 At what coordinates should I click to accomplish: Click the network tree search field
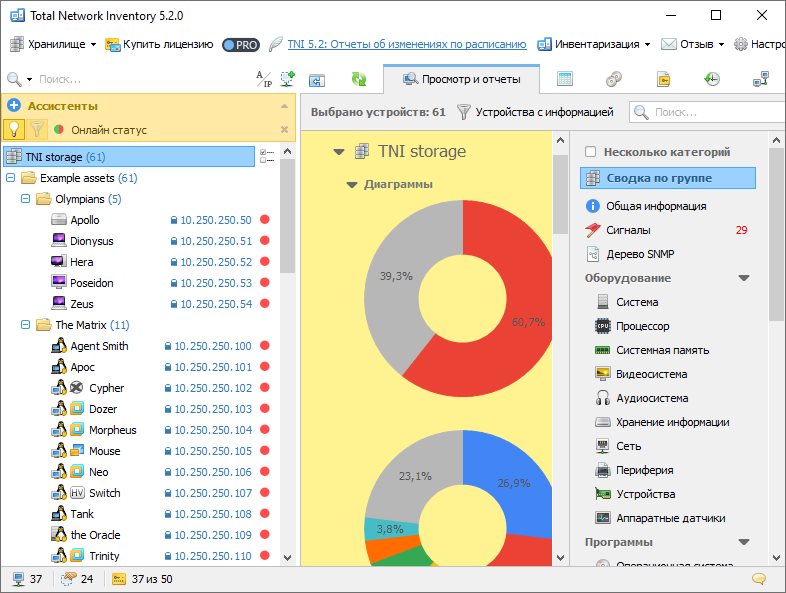tap(143, 79)
